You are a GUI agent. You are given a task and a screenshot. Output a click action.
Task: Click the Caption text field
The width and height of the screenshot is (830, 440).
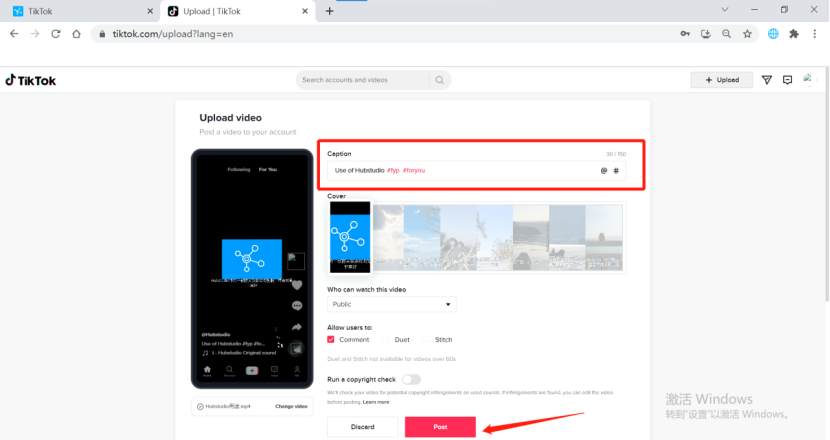pos(476,170)
